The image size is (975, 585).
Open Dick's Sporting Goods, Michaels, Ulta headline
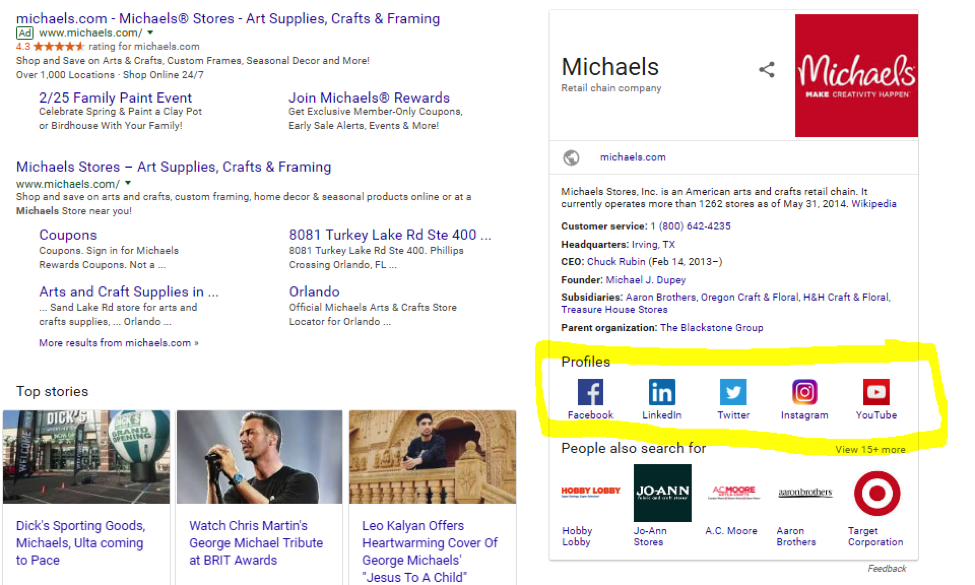pyautogui.click(x=81, y=543)
